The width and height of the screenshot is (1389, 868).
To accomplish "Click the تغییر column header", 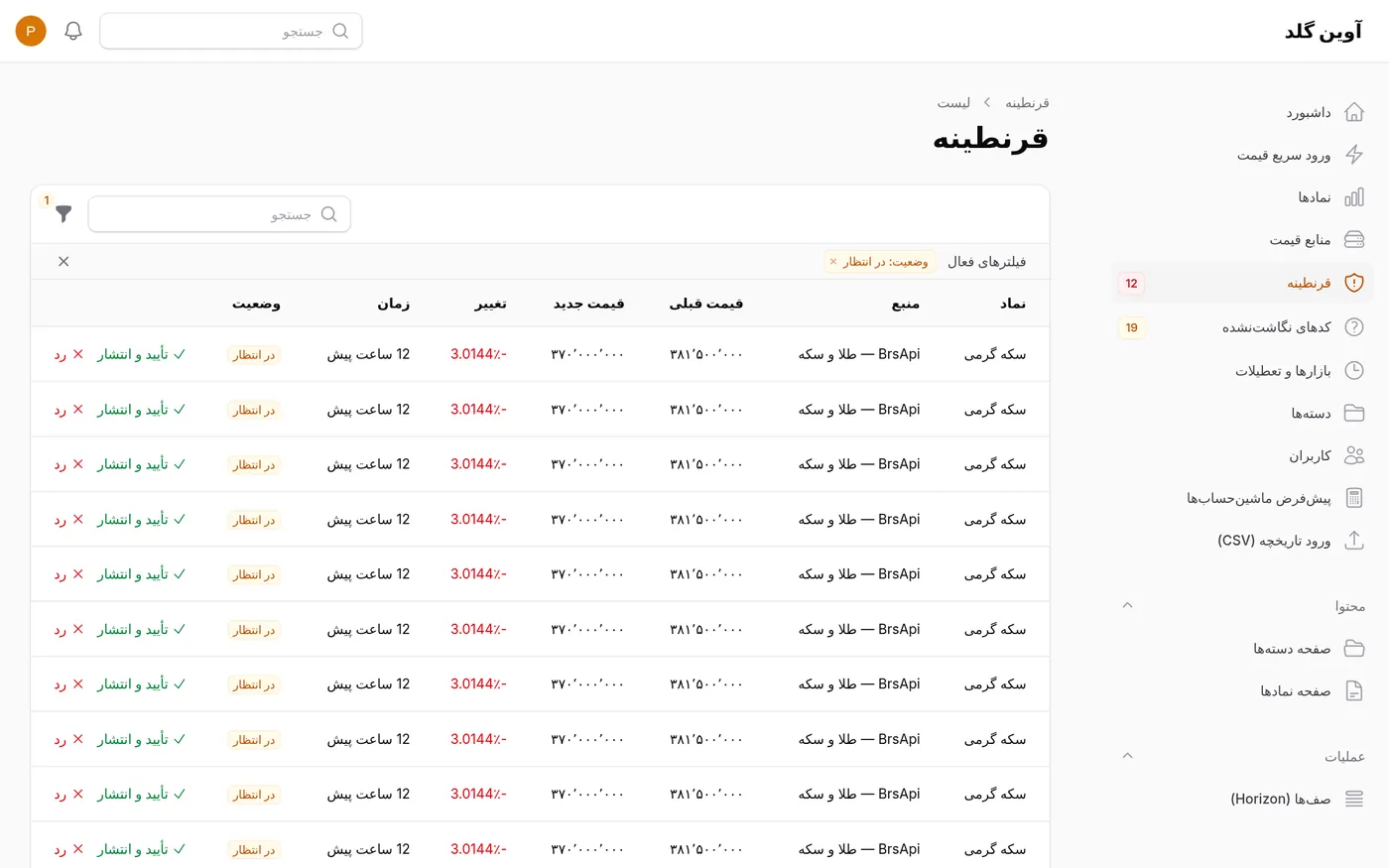I will point(490,304).
